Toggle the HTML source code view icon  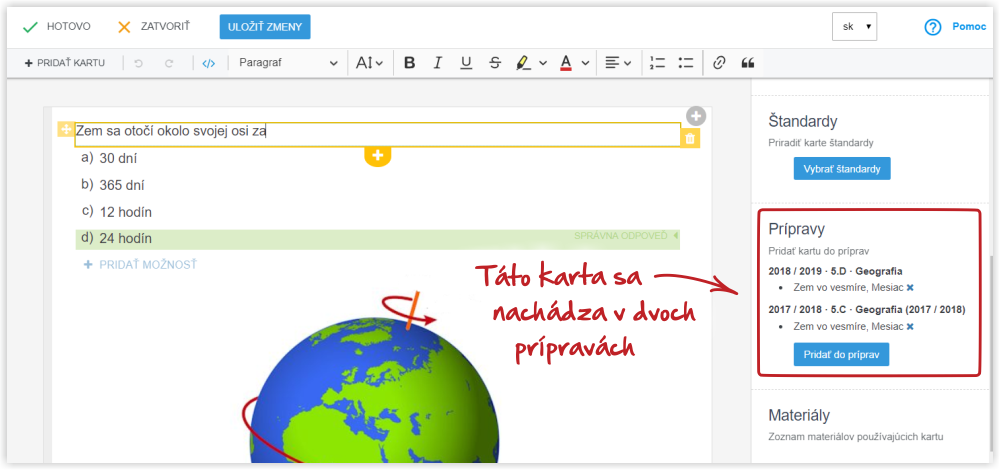[x=209, y=63]
